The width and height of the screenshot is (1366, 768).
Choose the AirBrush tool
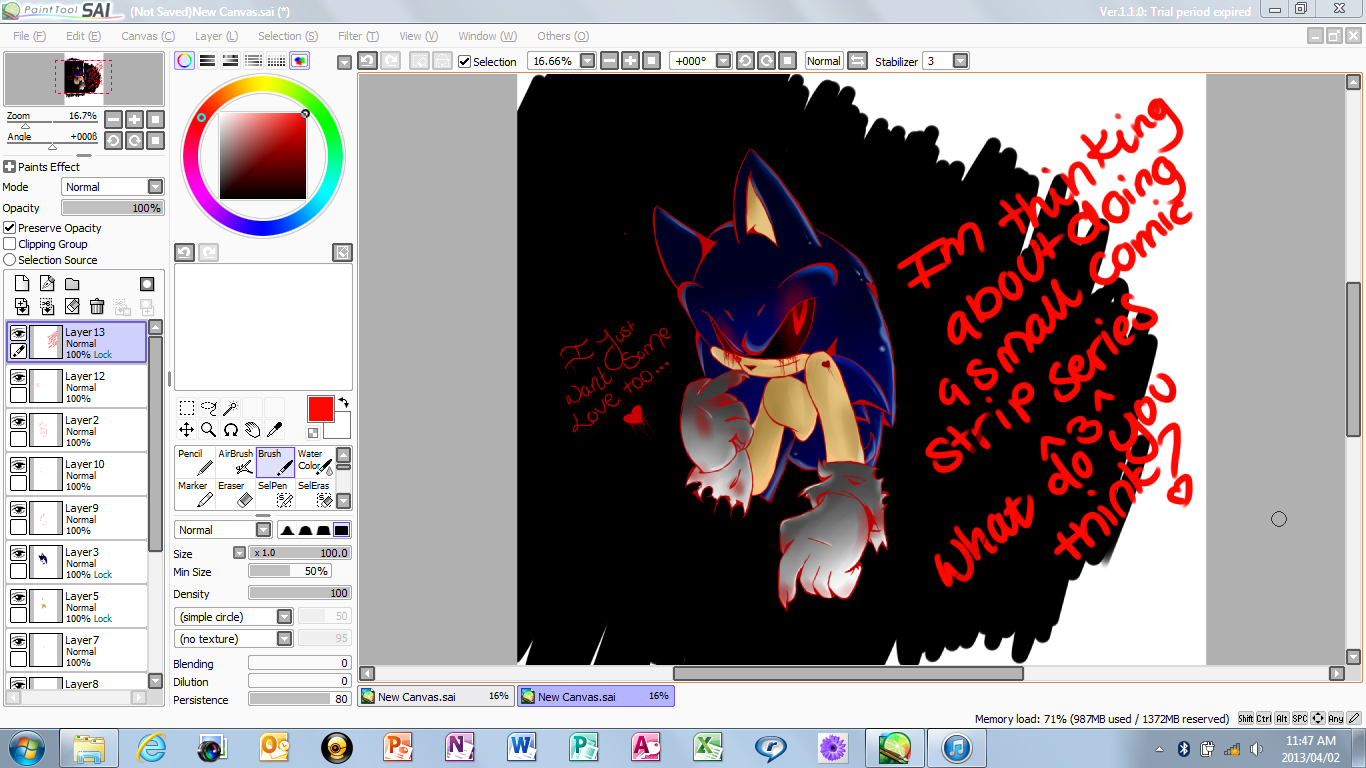[x=235, y=462]
